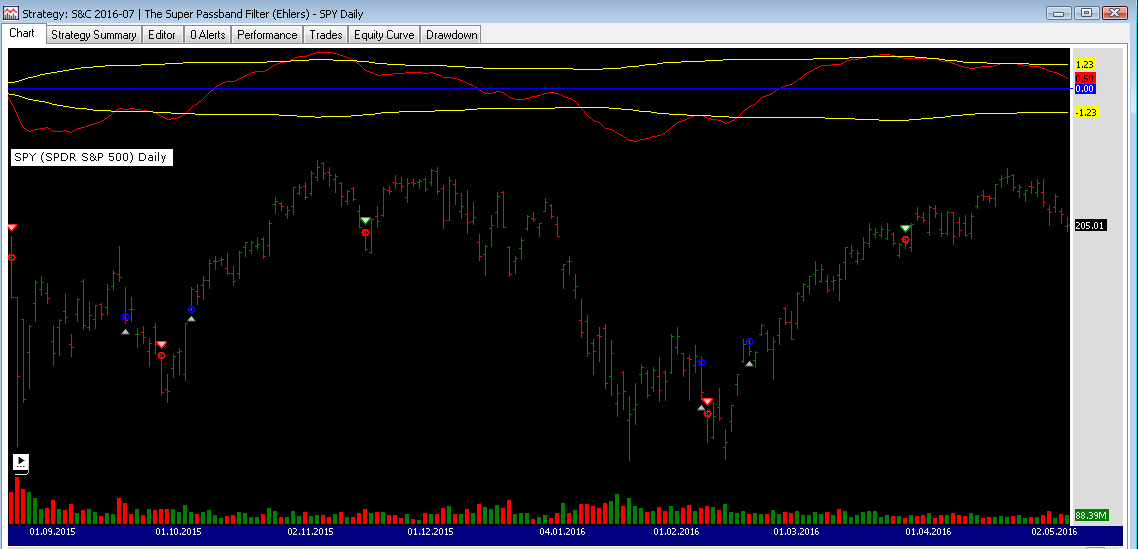1138x549 pixels.
Task: View the 0 Alerts tab
Action: [x=207, y=35]
